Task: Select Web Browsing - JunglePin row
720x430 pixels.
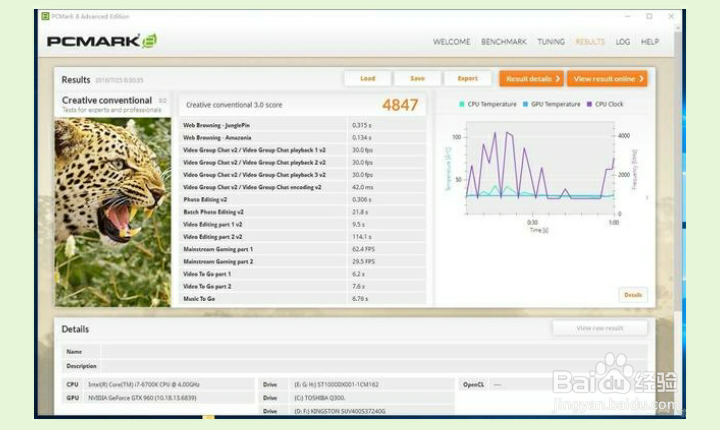Action: [302, 125]
